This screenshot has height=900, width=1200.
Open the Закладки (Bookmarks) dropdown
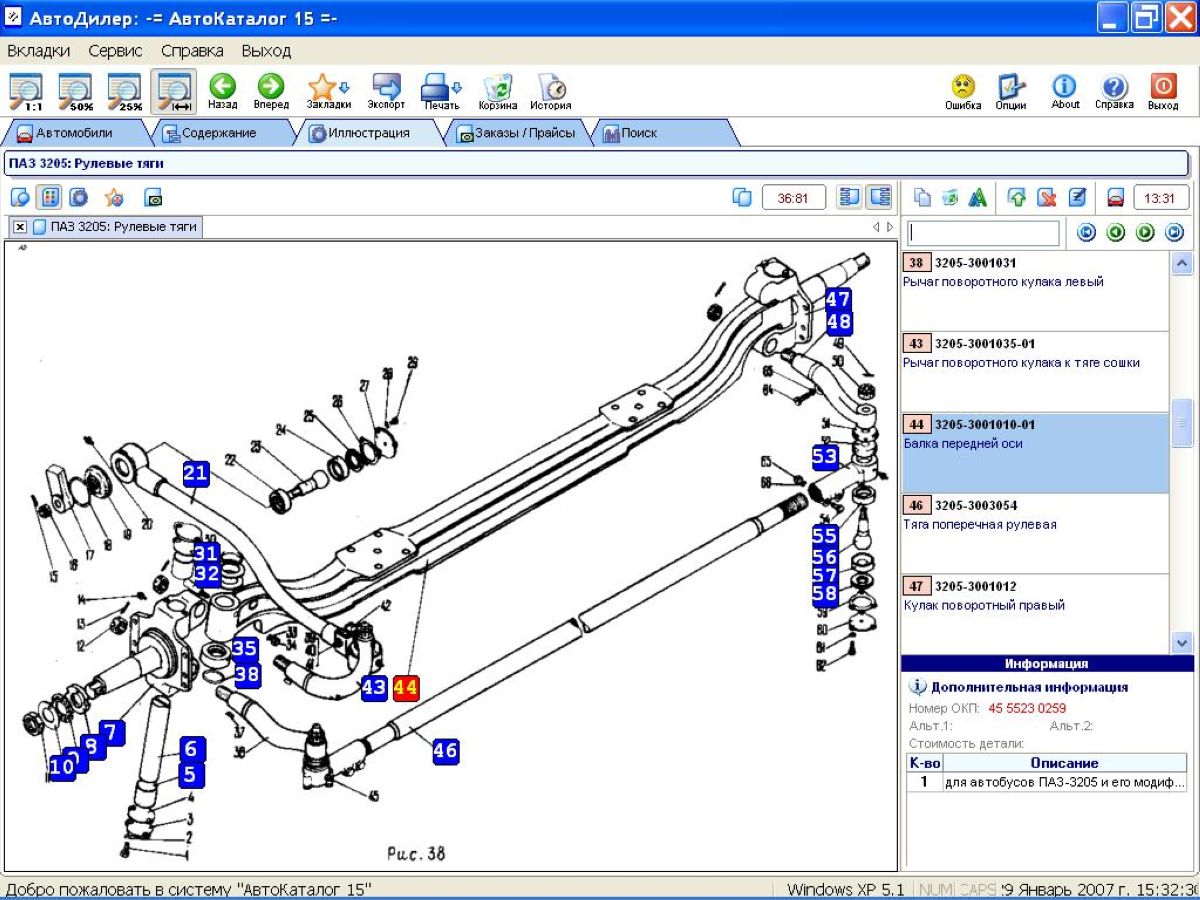coord(328,89)
